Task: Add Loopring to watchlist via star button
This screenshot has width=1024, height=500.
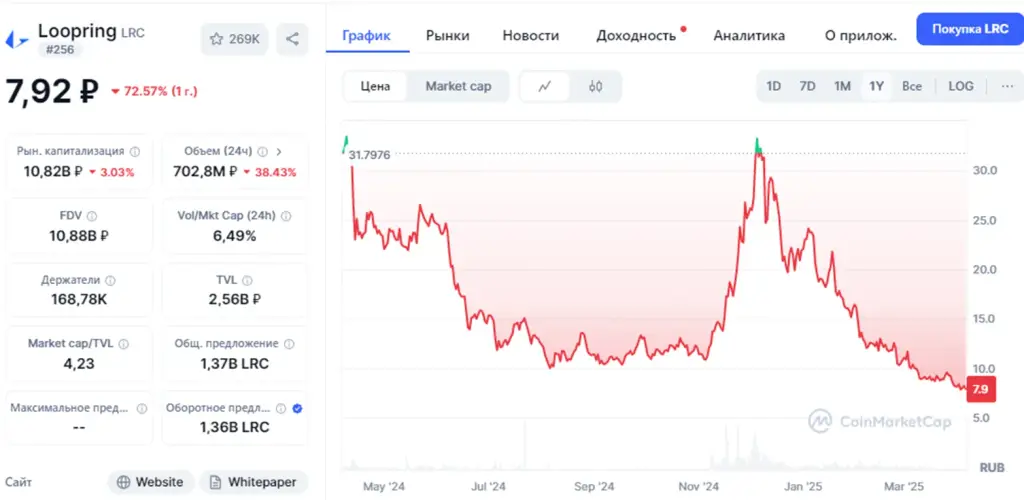Action: 234,39
